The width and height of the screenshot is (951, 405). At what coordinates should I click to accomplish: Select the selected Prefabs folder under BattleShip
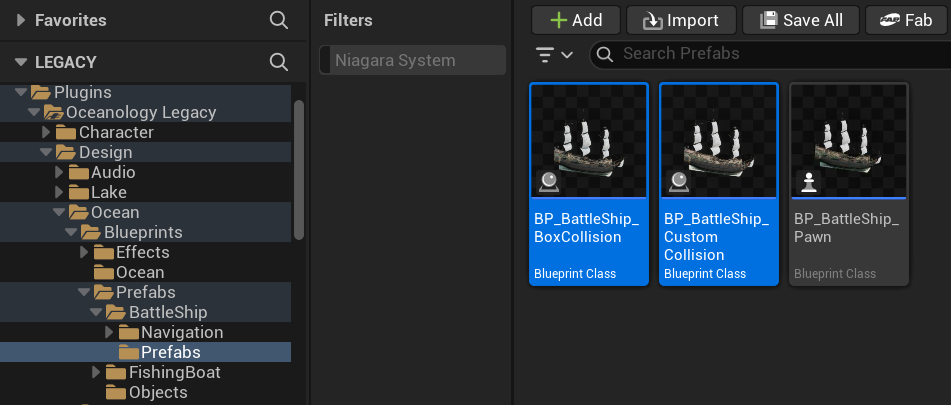pos(146,352)
